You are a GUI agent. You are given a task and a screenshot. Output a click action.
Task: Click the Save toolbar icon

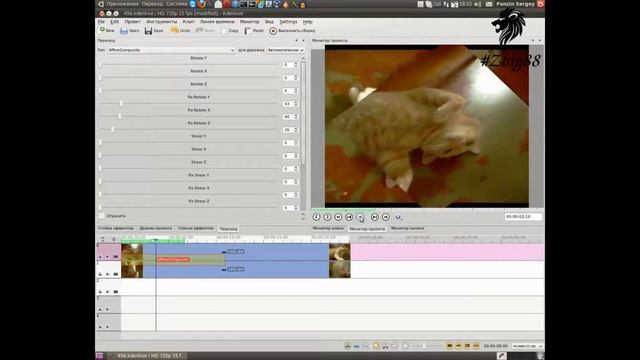click(x=148, y=31)
